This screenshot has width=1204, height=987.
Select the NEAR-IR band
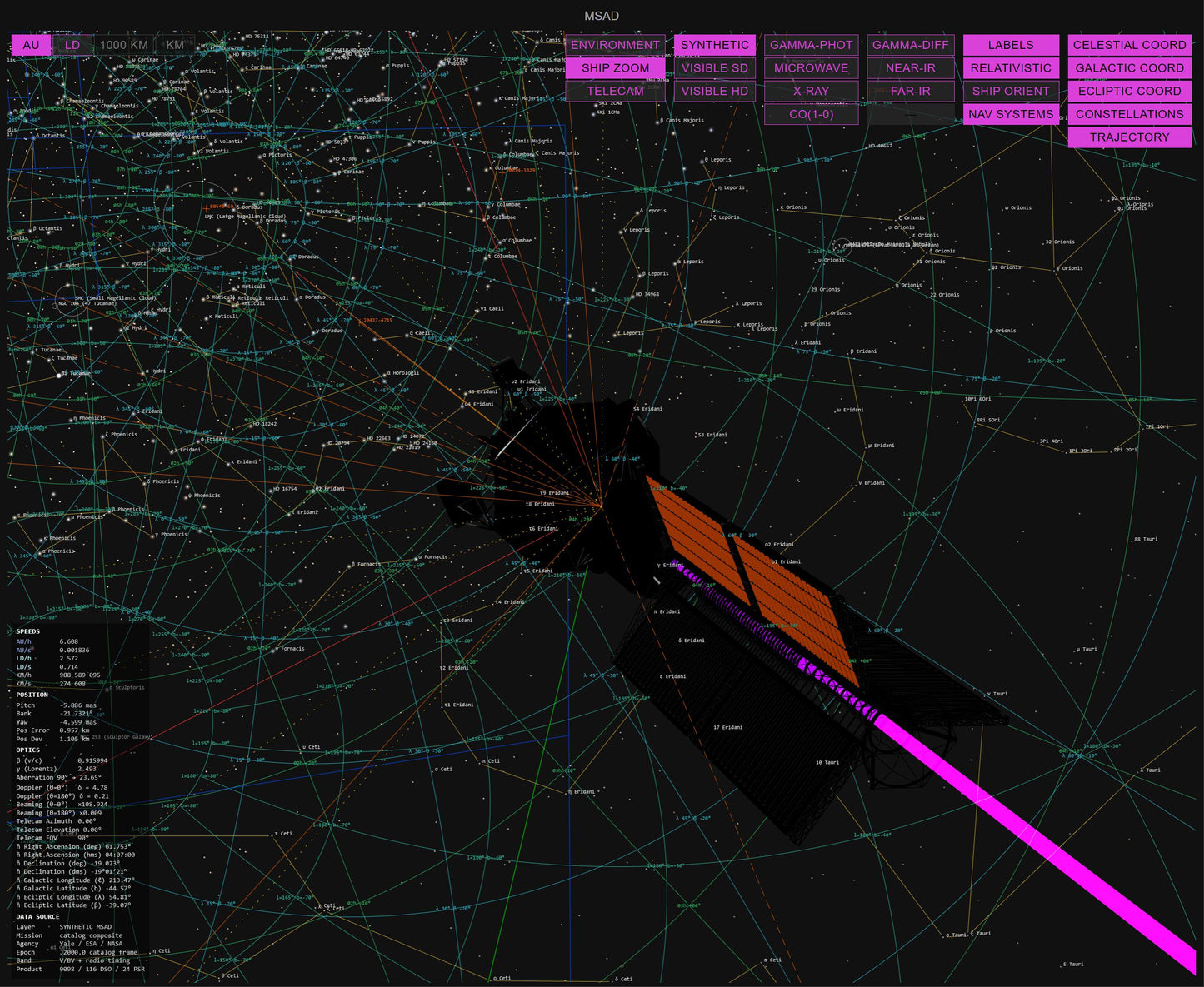[x=911, y=68]
